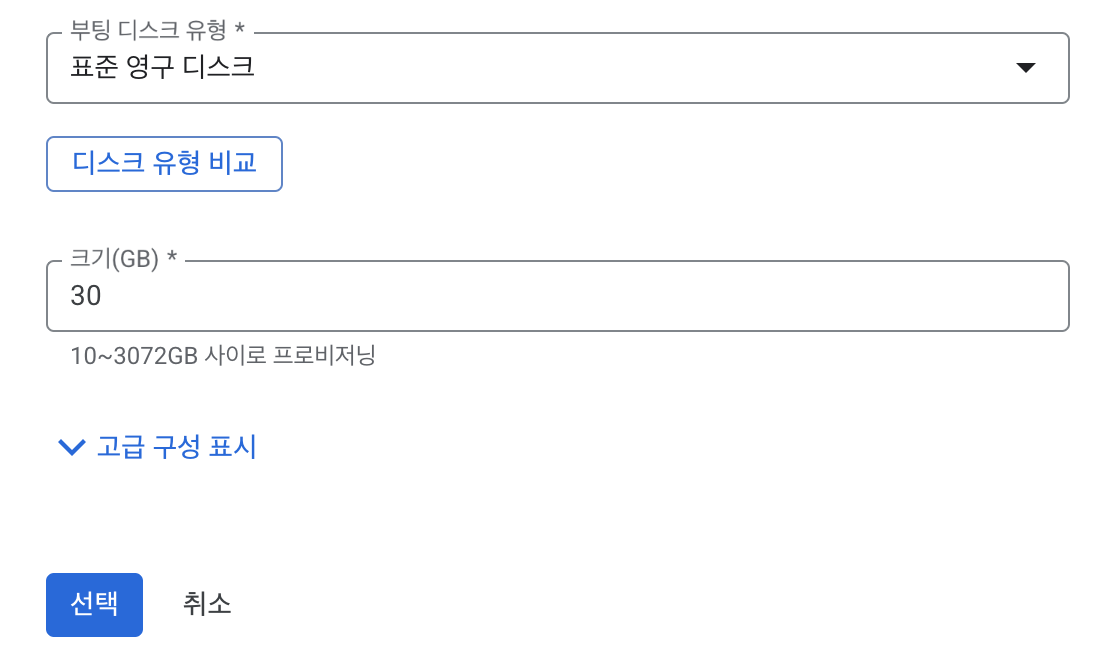Dismiss the changes by clicking 취소
Viewport: 1116px width, 664px height.
(207, 604)
